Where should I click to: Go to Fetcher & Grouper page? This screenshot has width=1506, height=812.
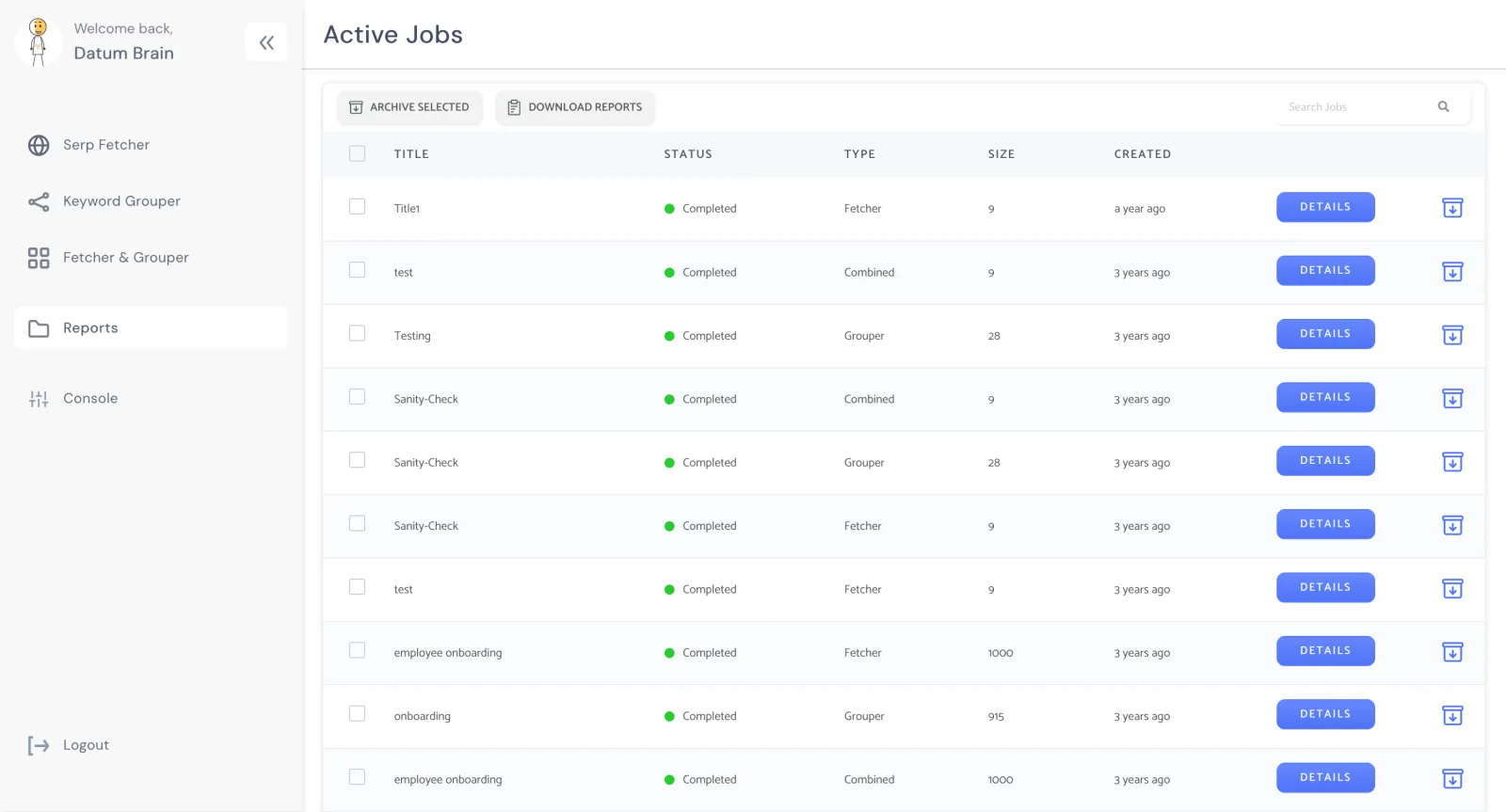point(151,258)
